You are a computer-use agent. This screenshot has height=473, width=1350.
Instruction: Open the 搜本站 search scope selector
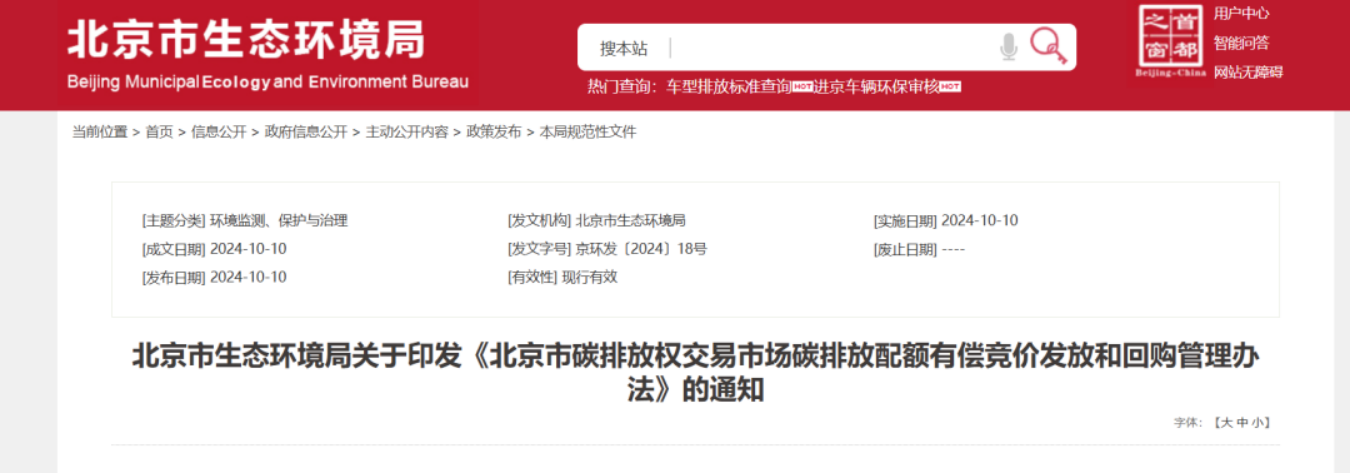pyautogui.click(x=624, y=48)
